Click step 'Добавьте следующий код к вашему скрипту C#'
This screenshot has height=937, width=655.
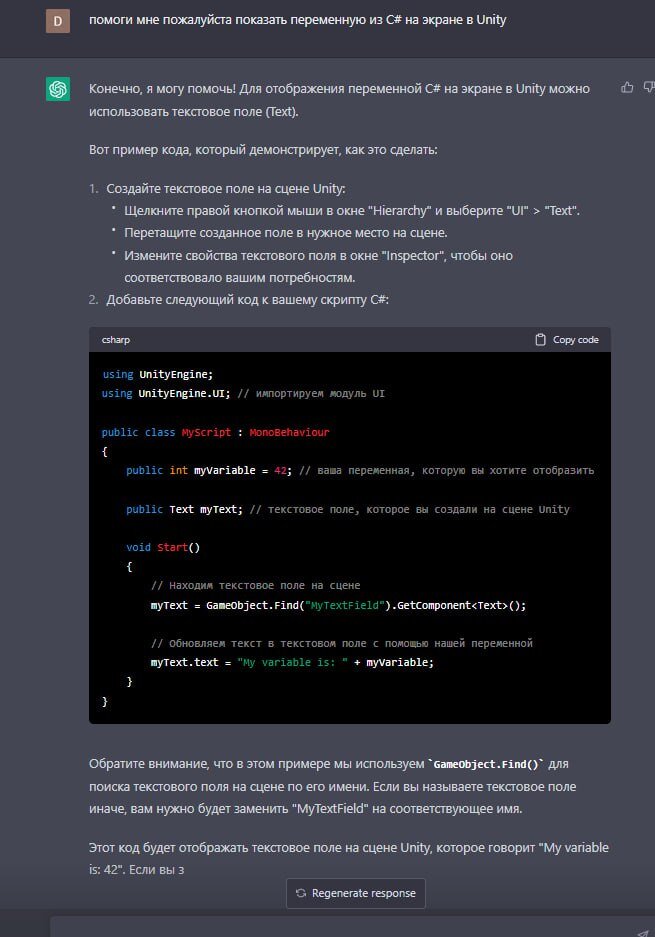(247, 299)
